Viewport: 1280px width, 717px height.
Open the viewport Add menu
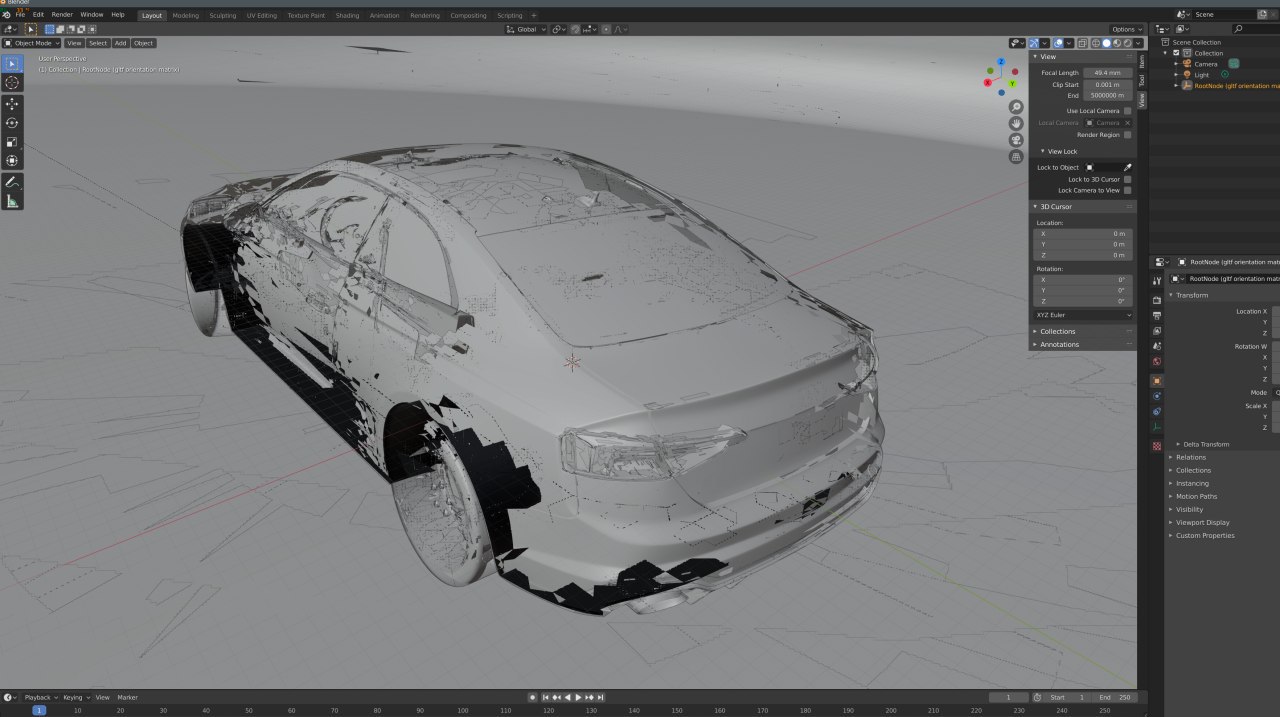pos(120,43)
